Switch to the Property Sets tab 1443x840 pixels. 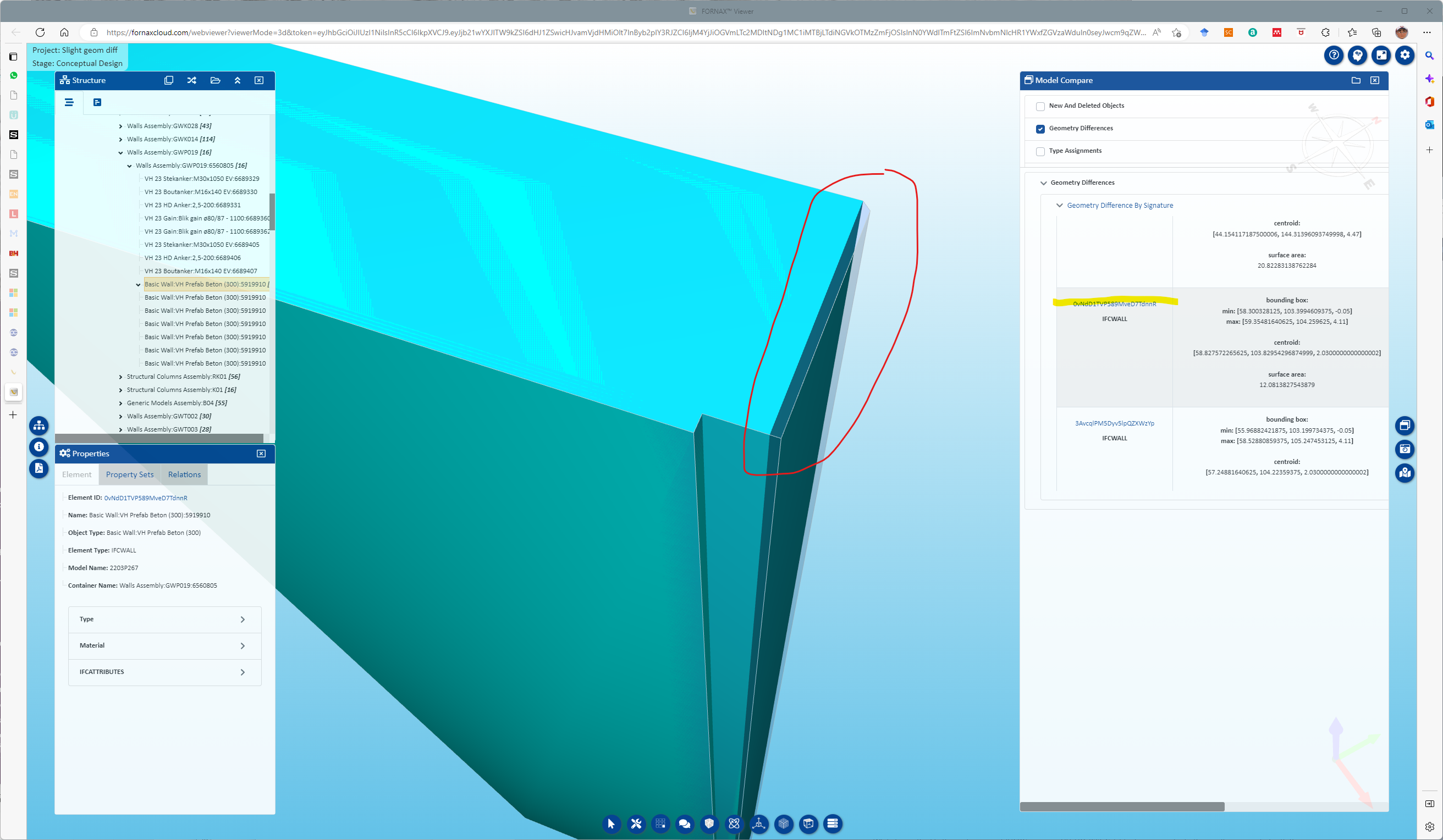129,474
